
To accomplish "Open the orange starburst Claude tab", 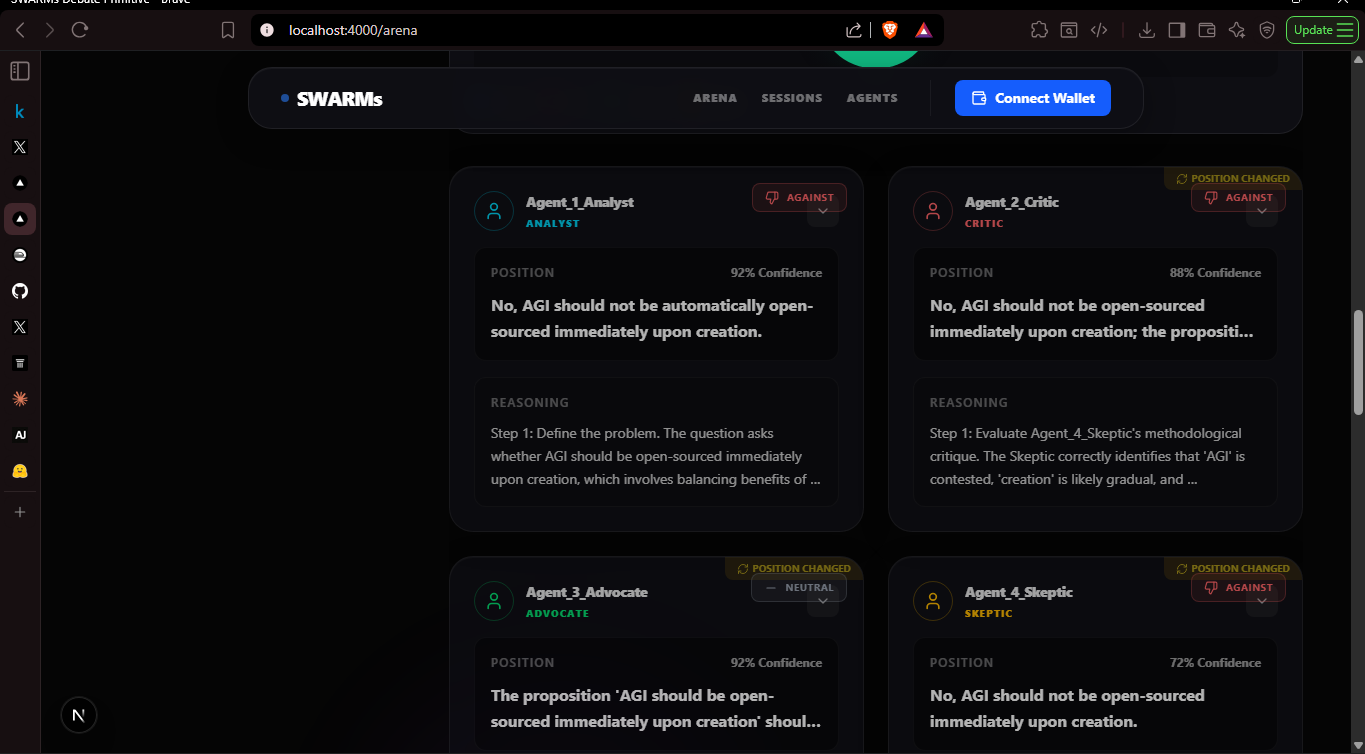I will point(20,399).
